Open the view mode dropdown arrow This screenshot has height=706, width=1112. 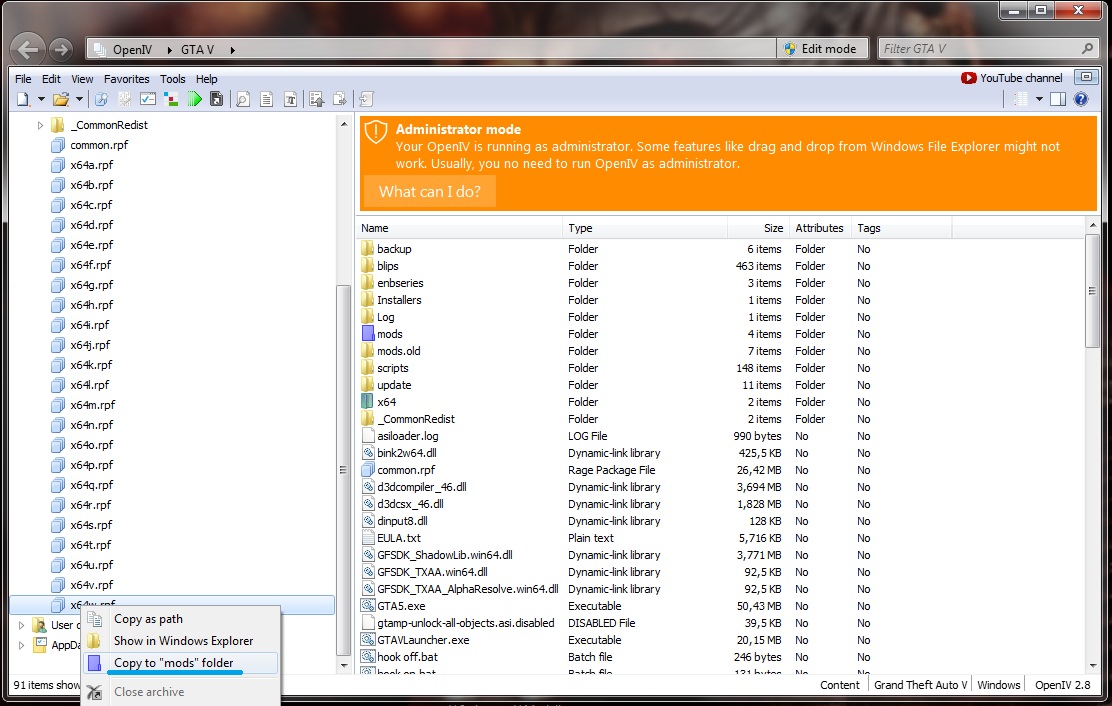[x=1039, y=99]
